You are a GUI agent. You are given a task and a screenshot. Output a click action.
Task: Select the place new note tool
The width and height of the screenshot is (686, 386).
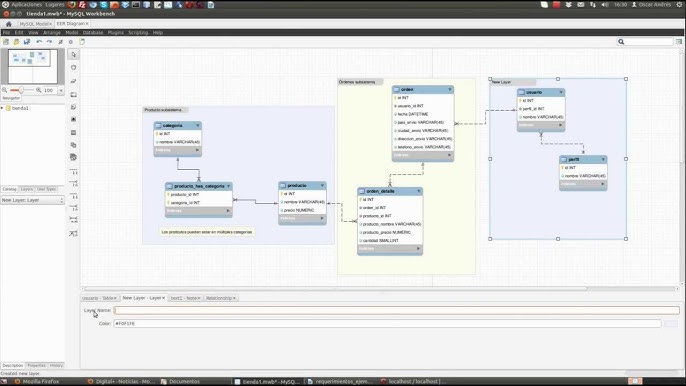74,107
